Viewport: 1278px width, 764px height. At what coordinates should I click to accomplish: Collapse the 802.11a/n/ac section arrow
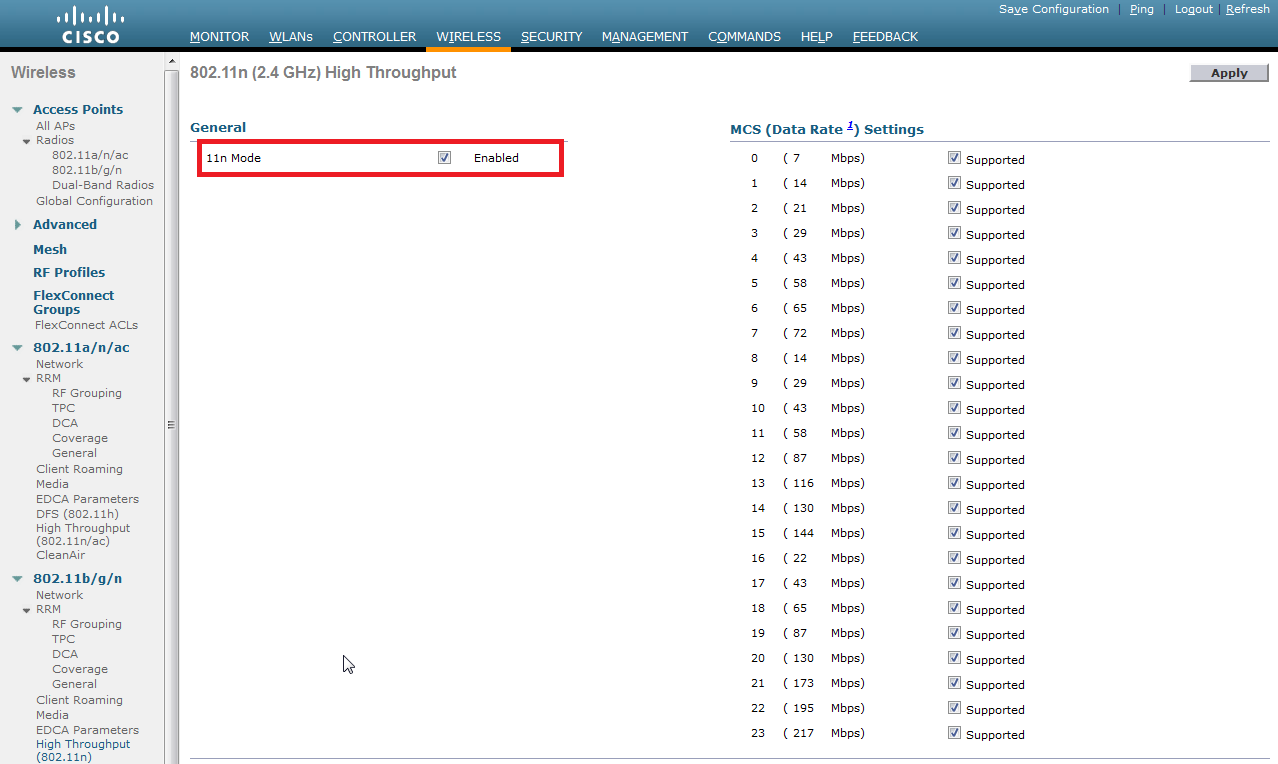[x=18, y=348]
